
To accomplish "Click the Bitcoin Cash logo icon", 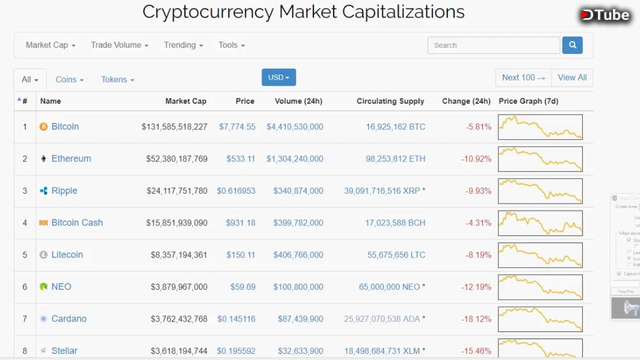I will 43,222.
